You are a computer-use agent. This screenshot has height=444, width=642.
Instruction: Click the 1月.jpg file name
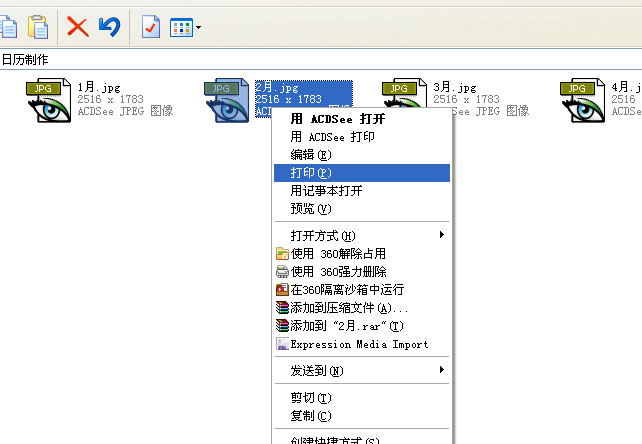tap(99, 87)
